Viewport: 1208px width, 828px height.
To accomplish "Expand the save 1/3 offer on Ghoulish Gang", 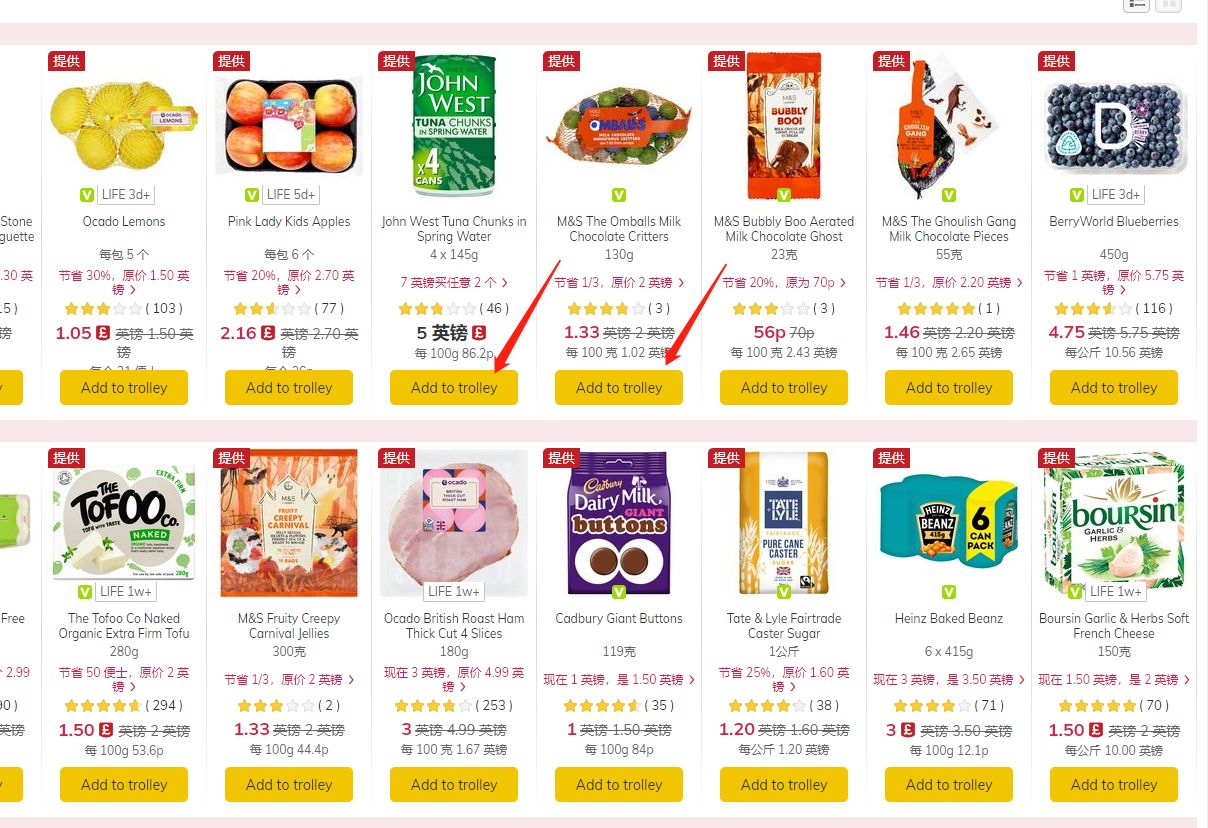I will click(x=949, y=283).
